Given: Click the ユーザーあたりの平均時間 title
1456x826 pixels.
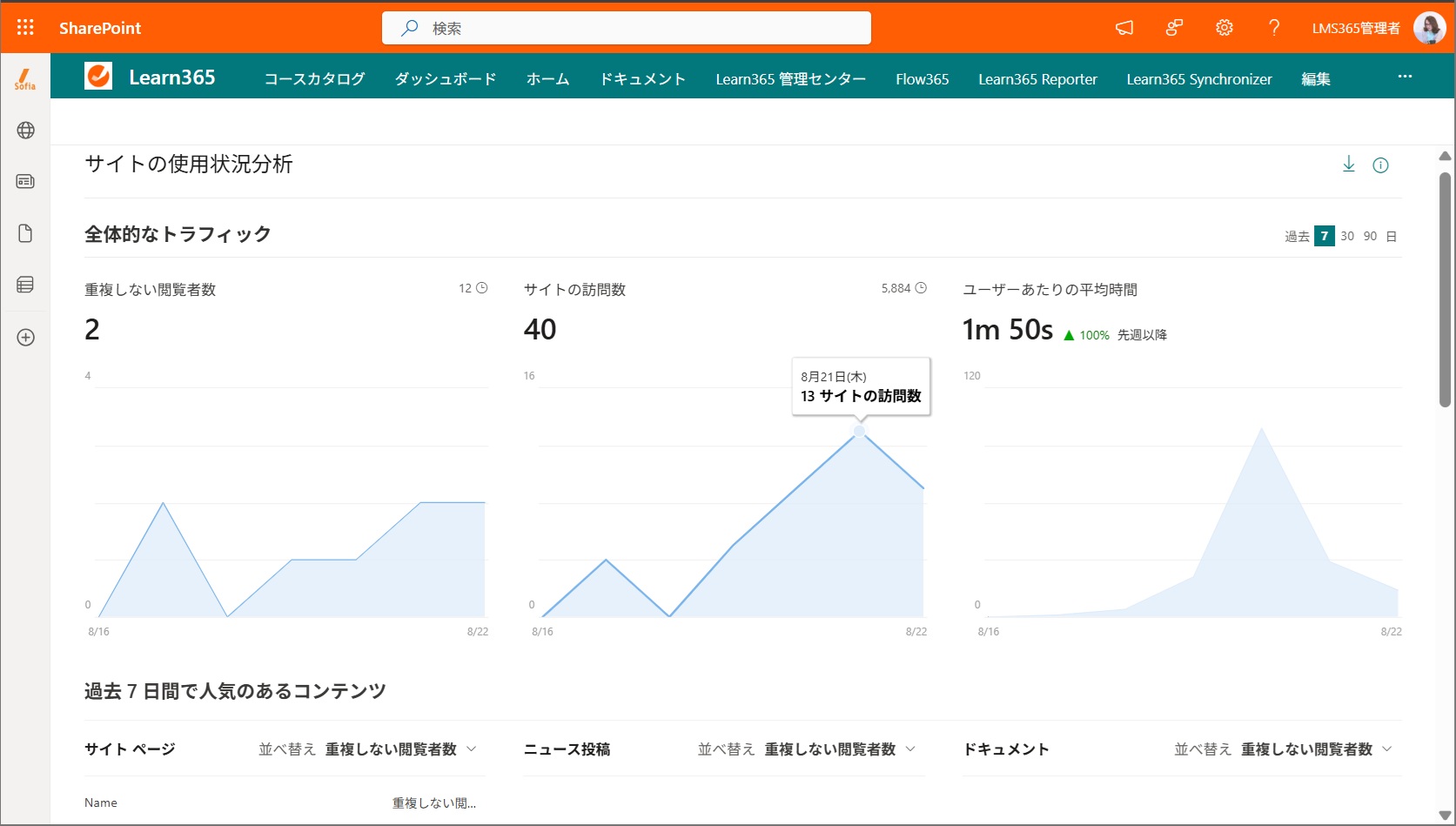Looking at the screenshot, I should (1050, 290).
